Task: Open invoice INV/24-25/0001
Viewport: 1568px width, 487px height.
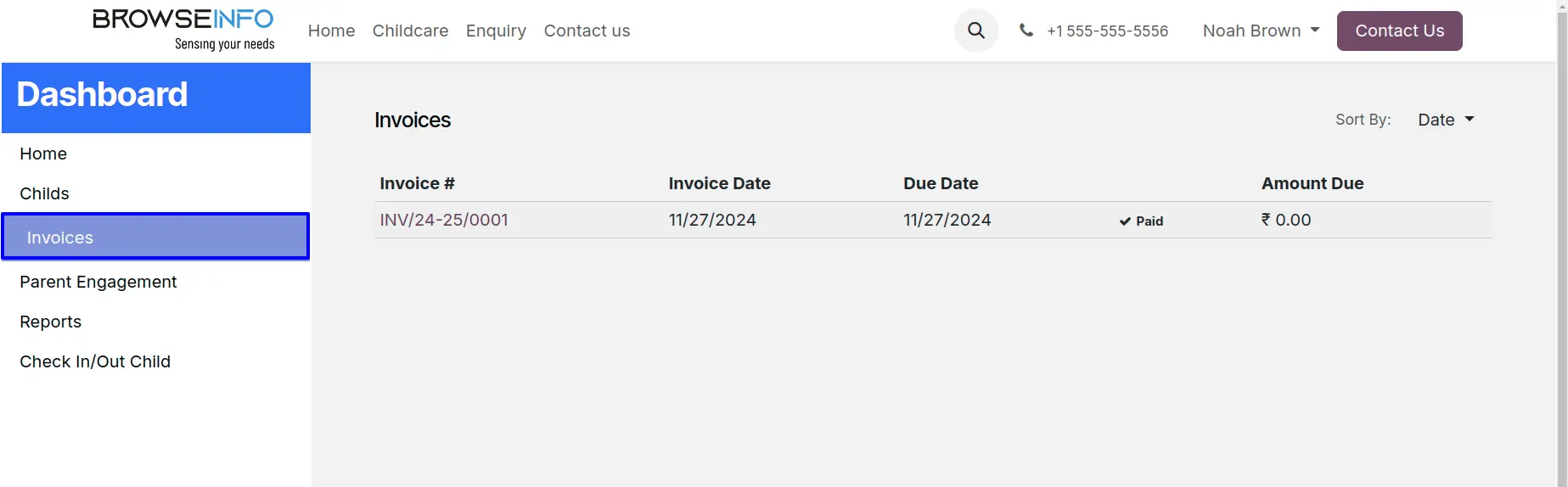Action: 444,220
